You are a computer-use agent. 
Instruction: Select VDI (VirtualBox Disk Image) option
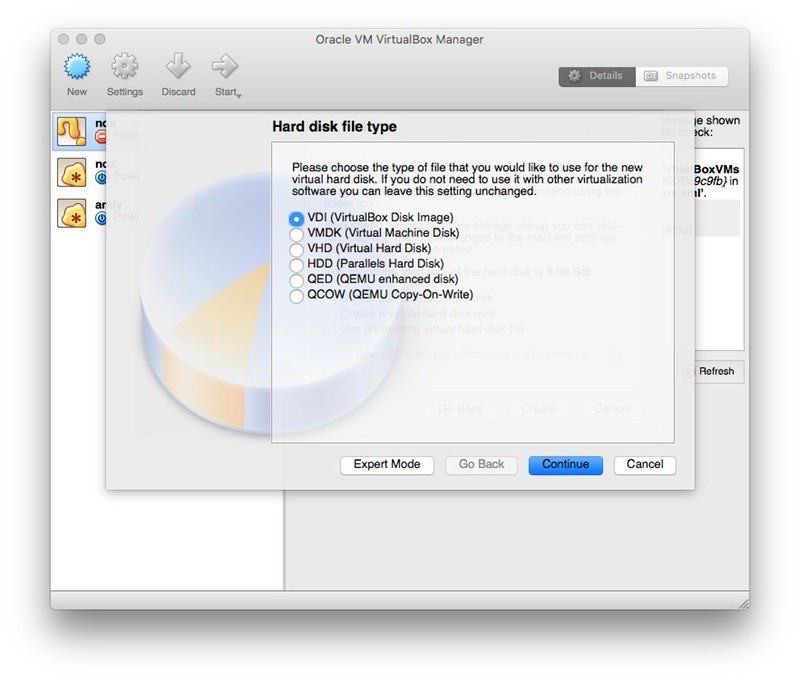(x=371, y=218)
